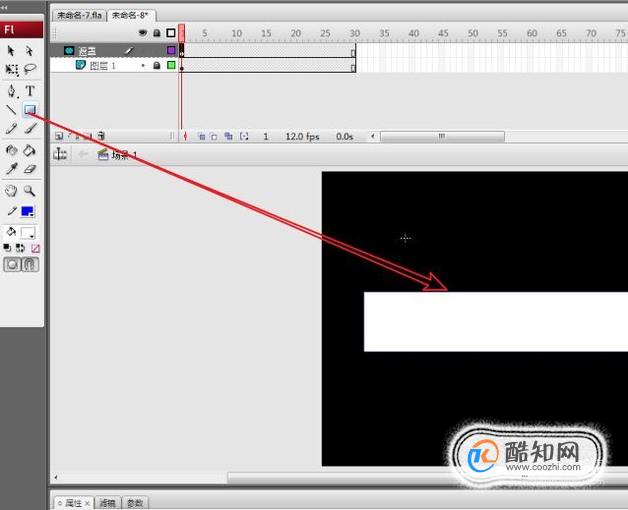Switch to 未命名-7.fla document tab

(x=79, y=16)
